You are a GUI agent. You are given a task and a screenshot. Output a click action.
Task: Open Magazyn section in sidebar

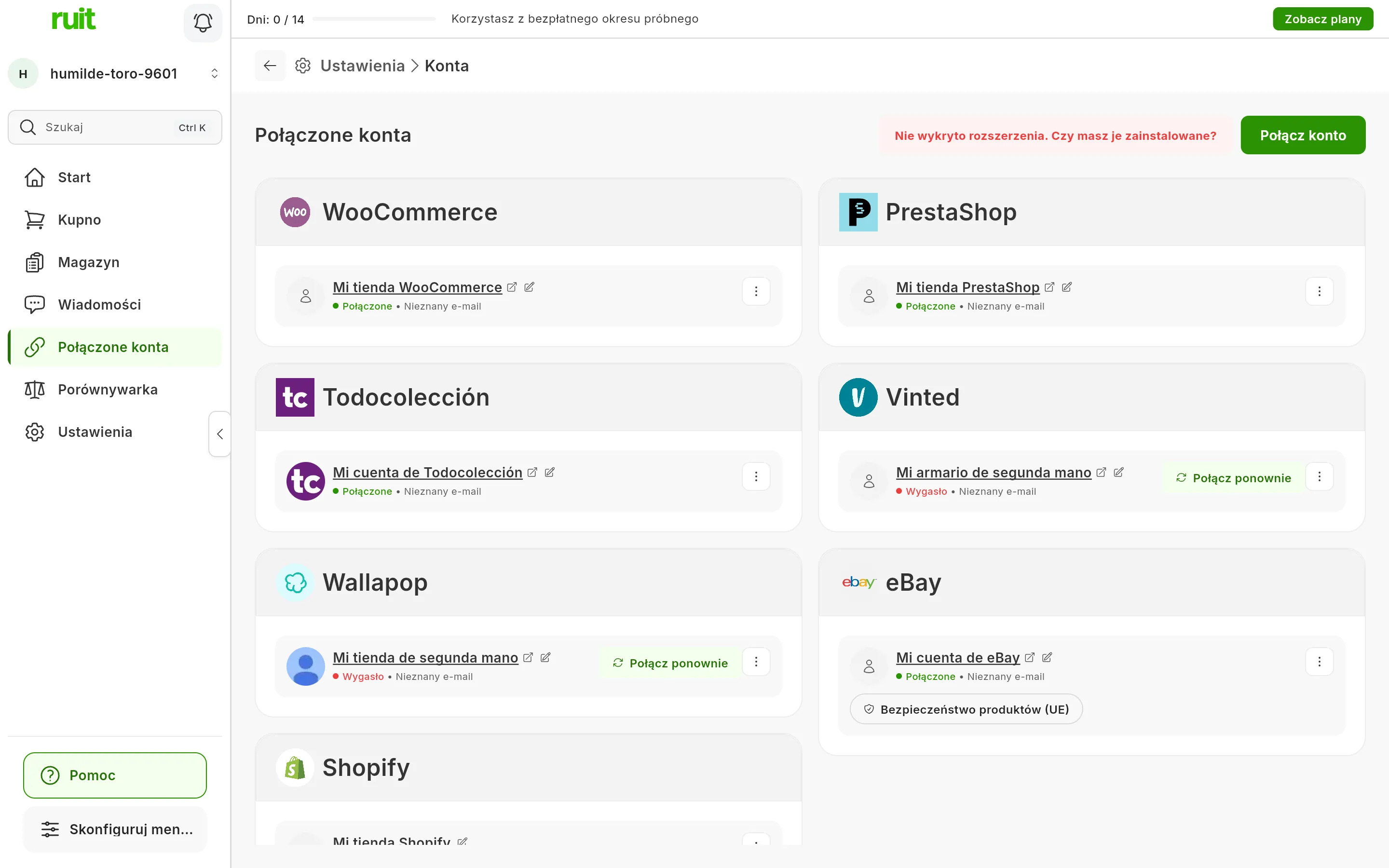(x=115, y=262)
